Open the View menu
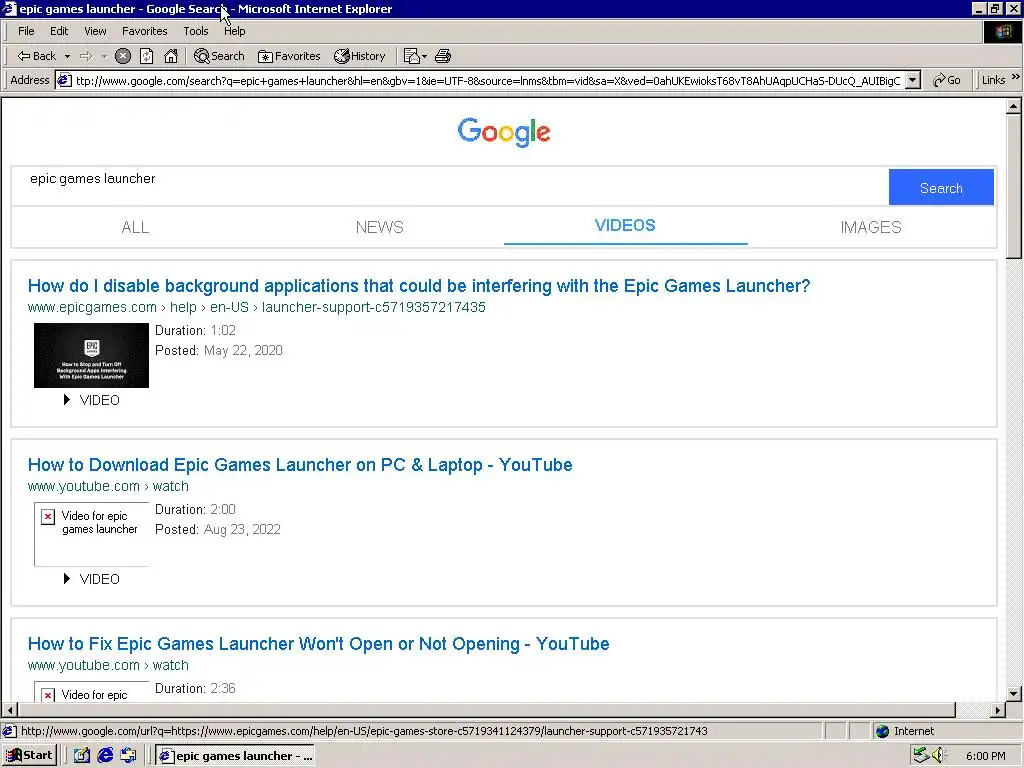This screenshot has height=768, width=1024. click(95, 31)
